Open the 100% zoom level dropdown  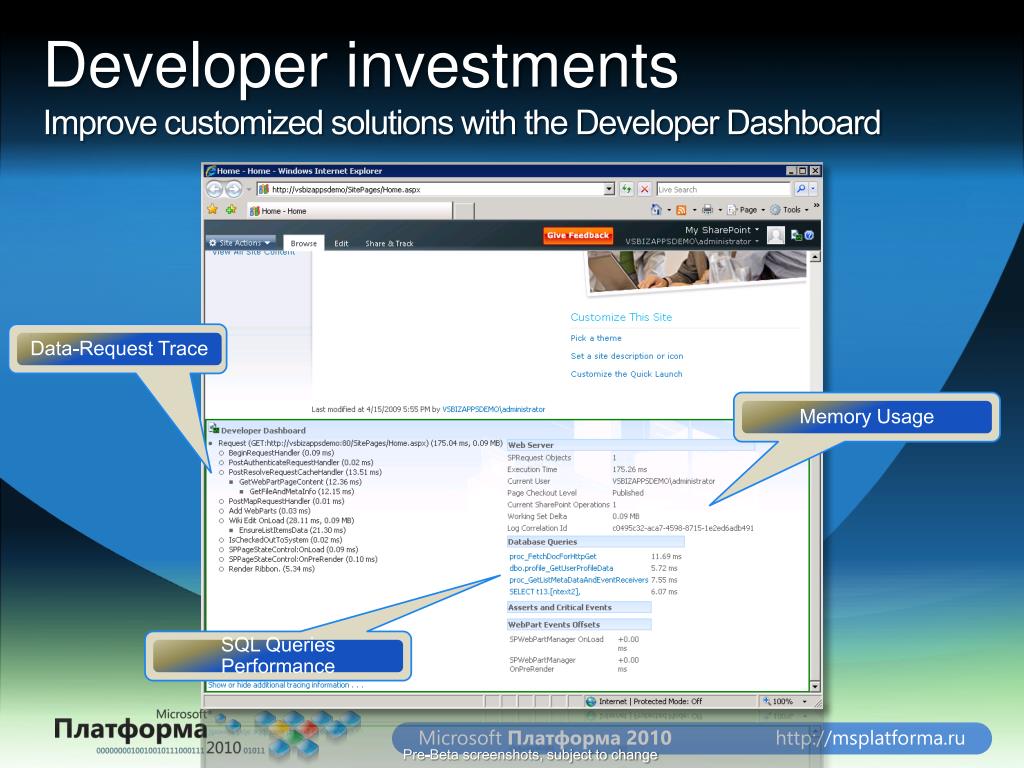[x=805, y=701]
